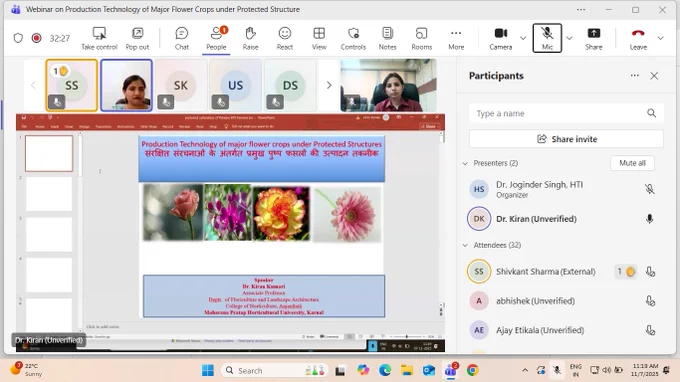This screenshot has height=382, width=680.
Task: Open More actions in the toolbar
Action: click(456, 38)
